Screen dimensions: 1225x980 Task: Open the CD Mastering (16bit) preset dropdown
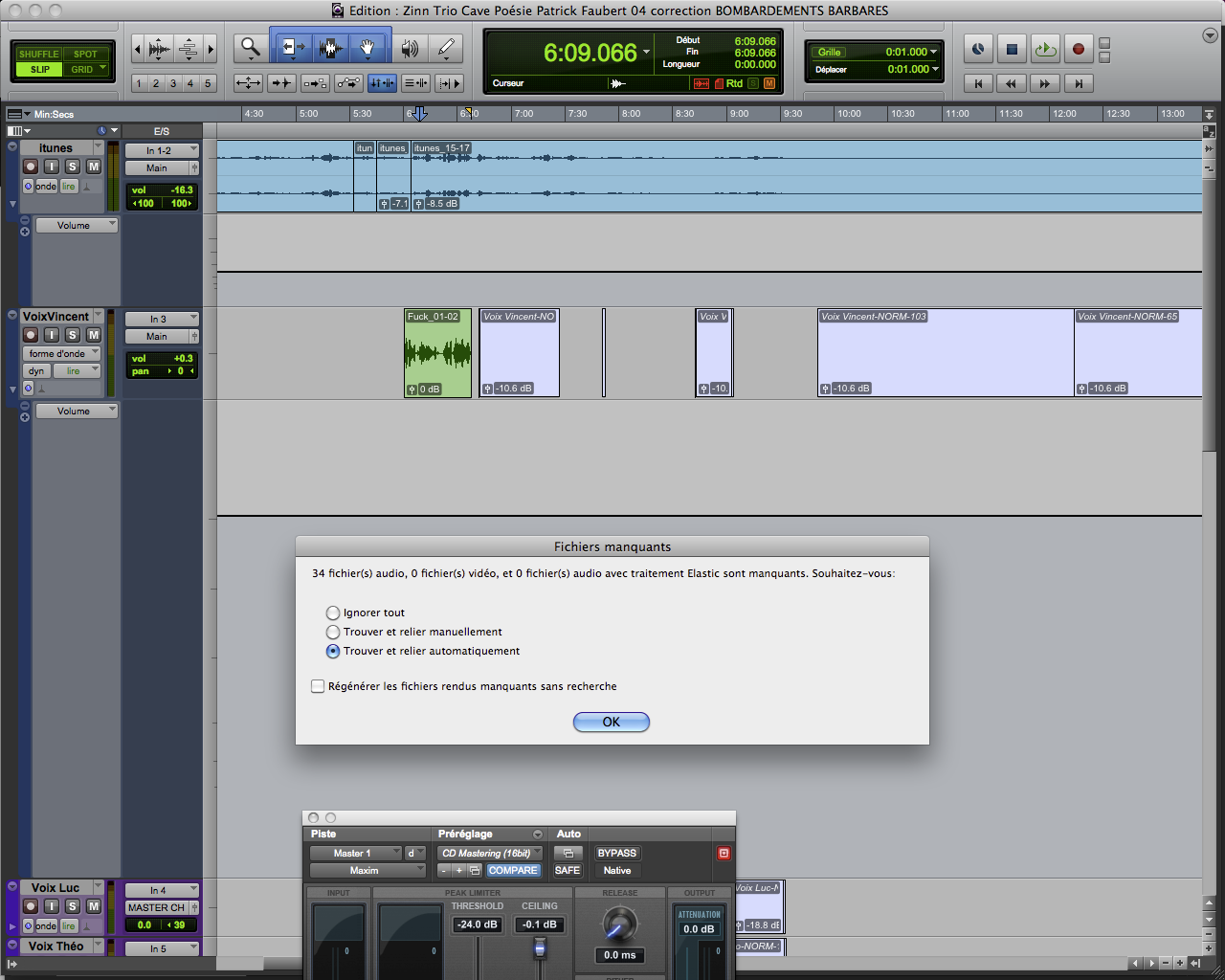pos(490,853)
